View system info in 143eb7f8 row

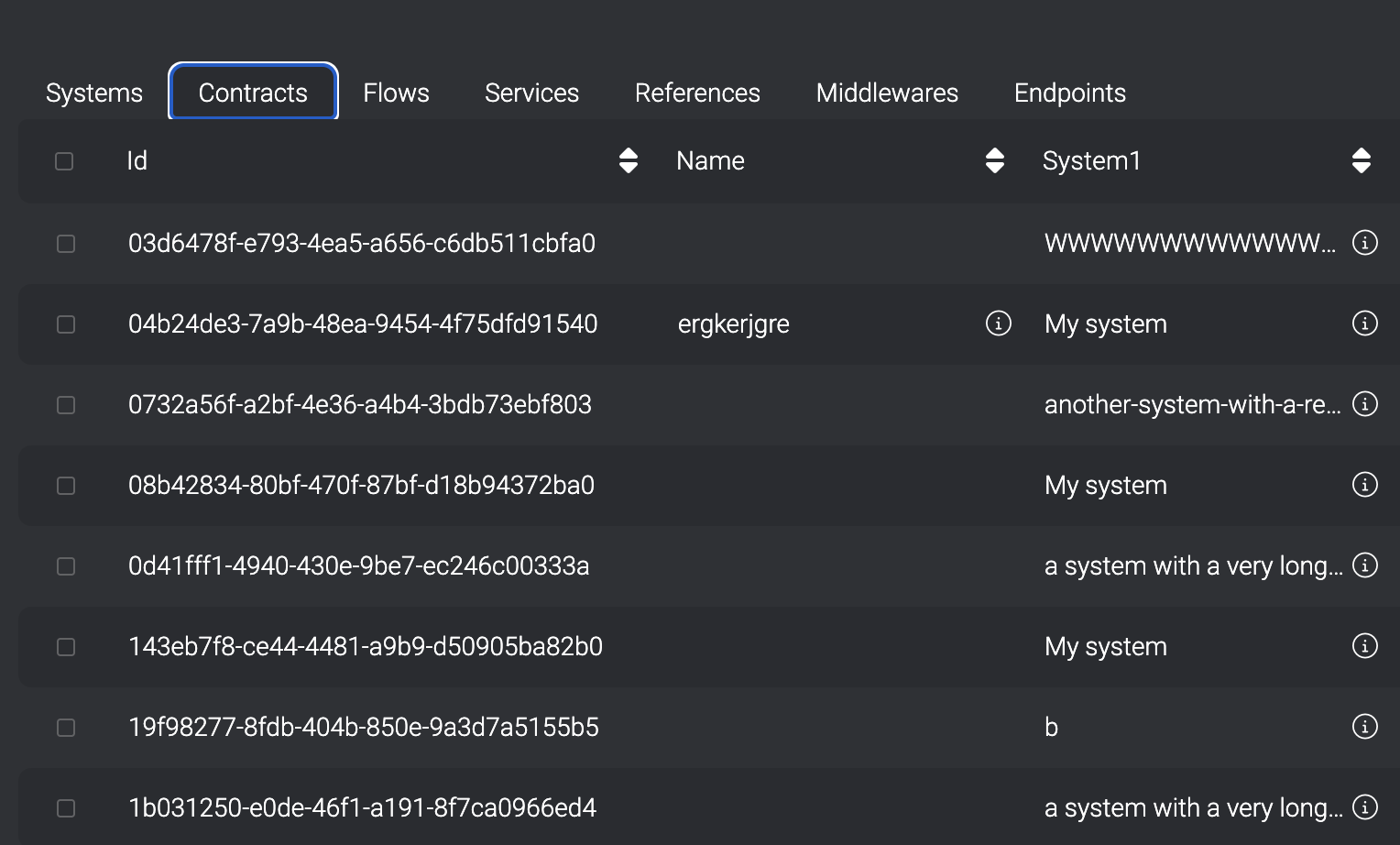[x=1365, y=646]
